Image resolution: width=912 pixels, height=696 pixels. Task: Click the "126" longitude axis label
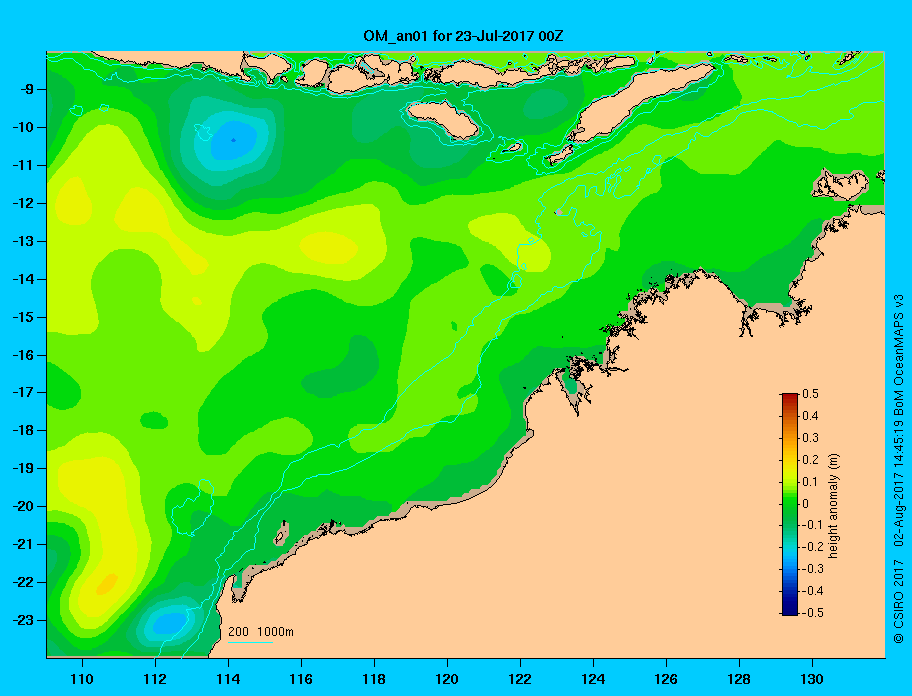point(666,679)
